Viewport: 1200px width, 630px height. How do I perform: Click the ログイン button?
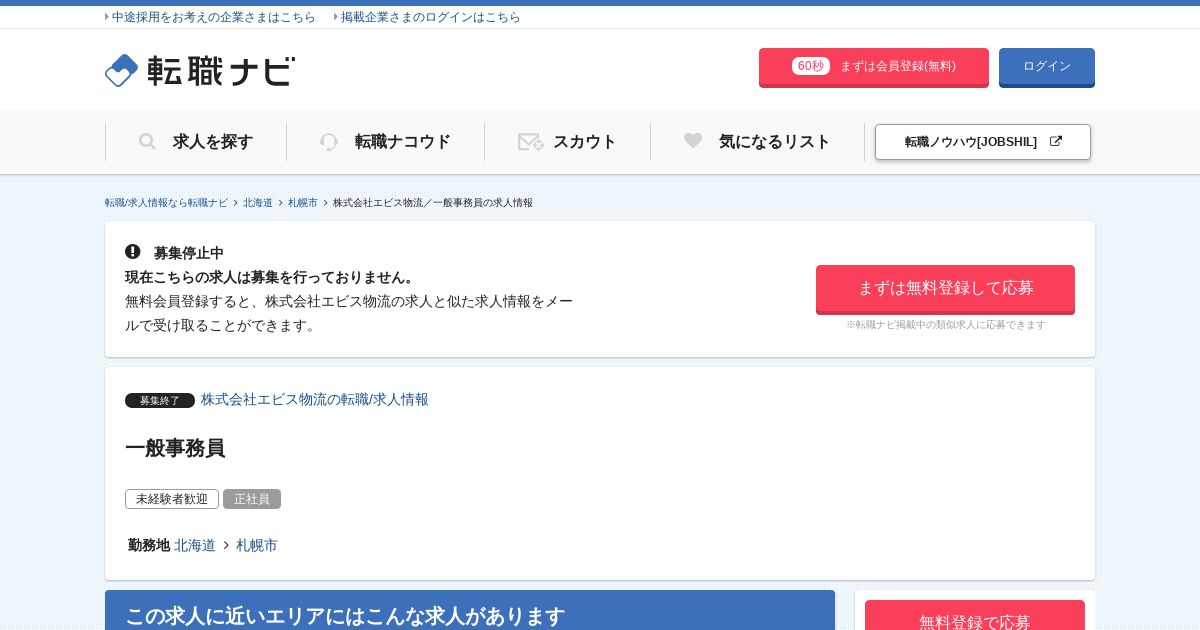click(1047, 67)
